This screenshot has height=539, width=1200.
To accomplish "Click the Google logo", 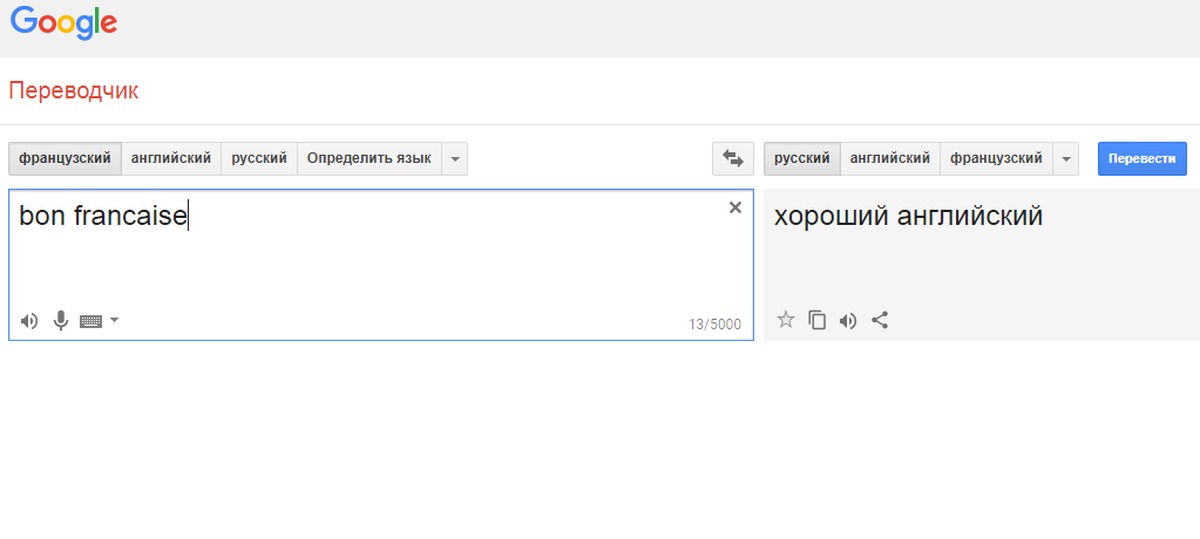I will tap(65, 23).
